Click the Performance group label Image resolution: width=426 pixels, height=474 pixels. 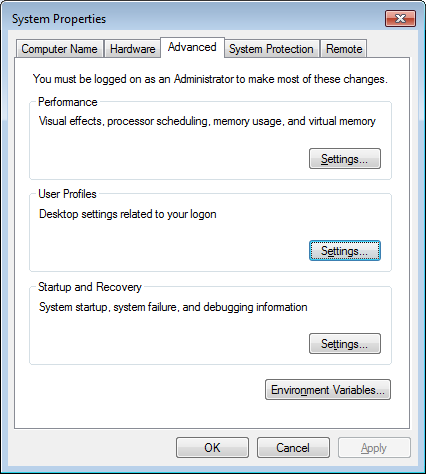coord(68,102)
